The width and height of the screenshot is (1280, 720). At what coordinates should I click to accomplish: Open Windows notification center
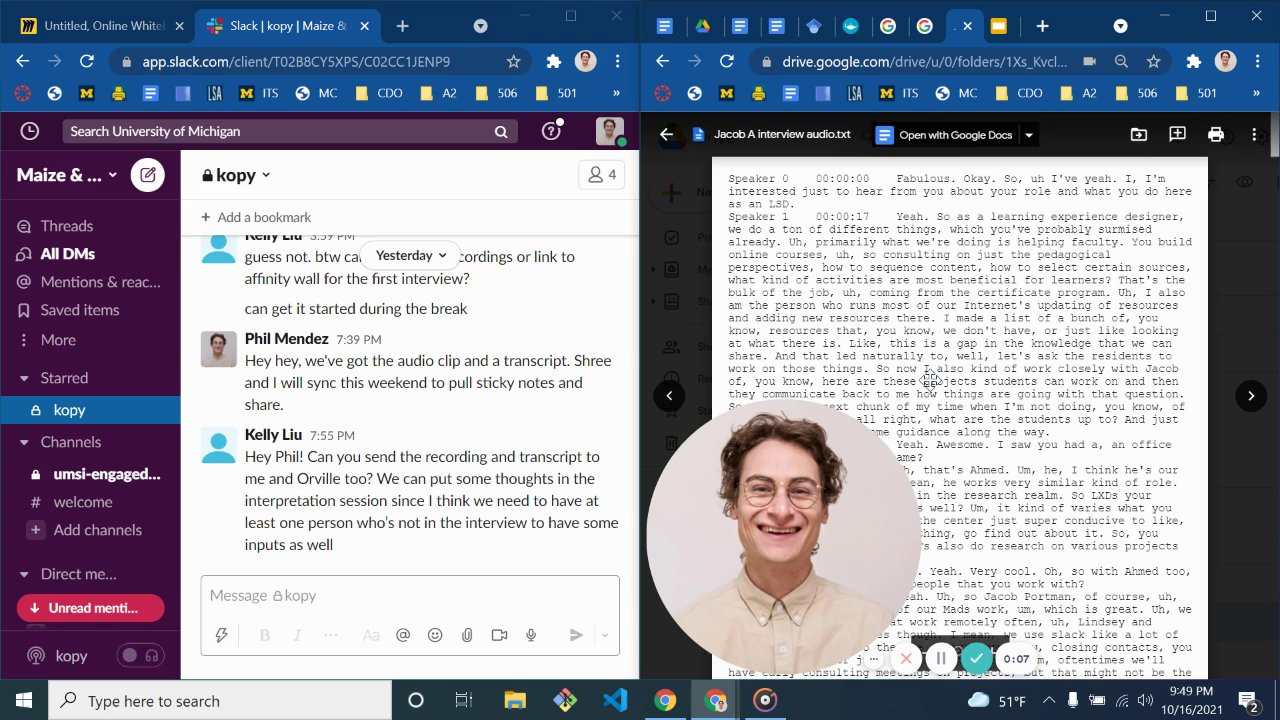(1248, 700)
